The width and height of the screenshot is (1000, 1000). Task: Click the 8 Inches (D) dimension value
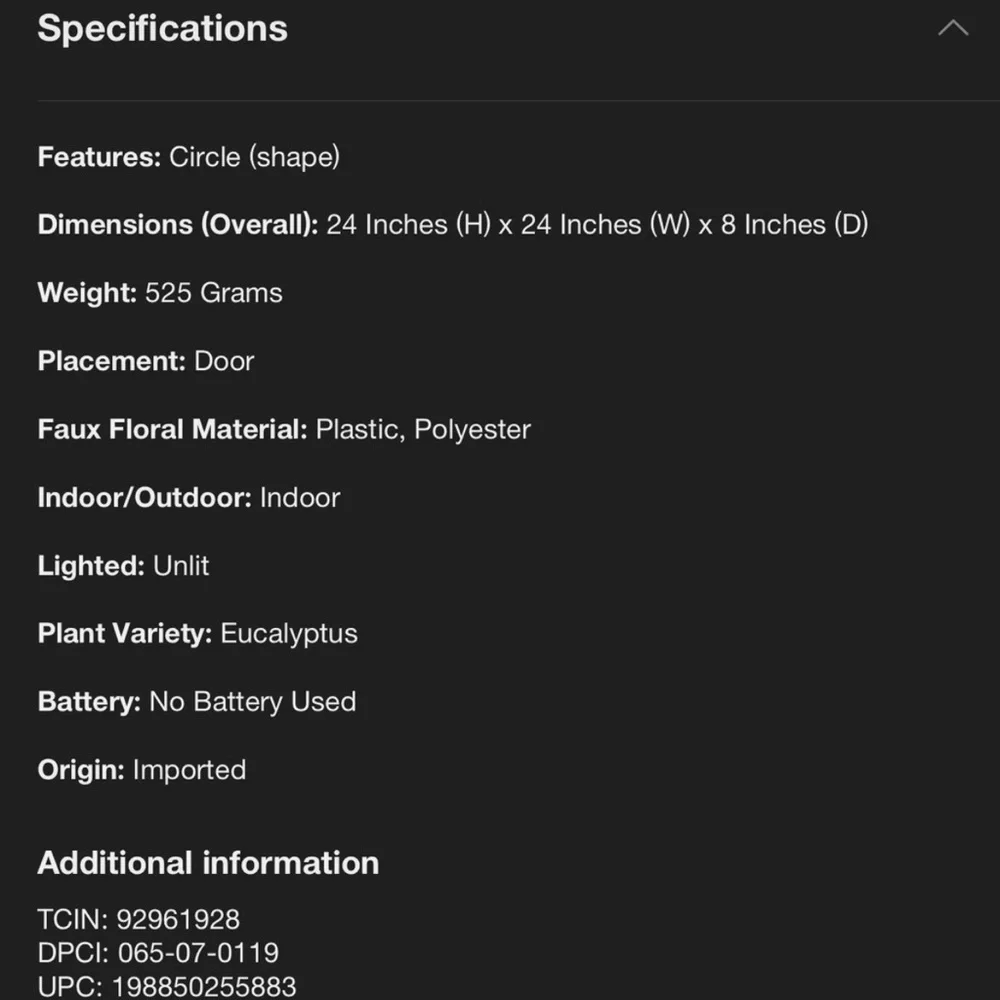click(795, 224)
